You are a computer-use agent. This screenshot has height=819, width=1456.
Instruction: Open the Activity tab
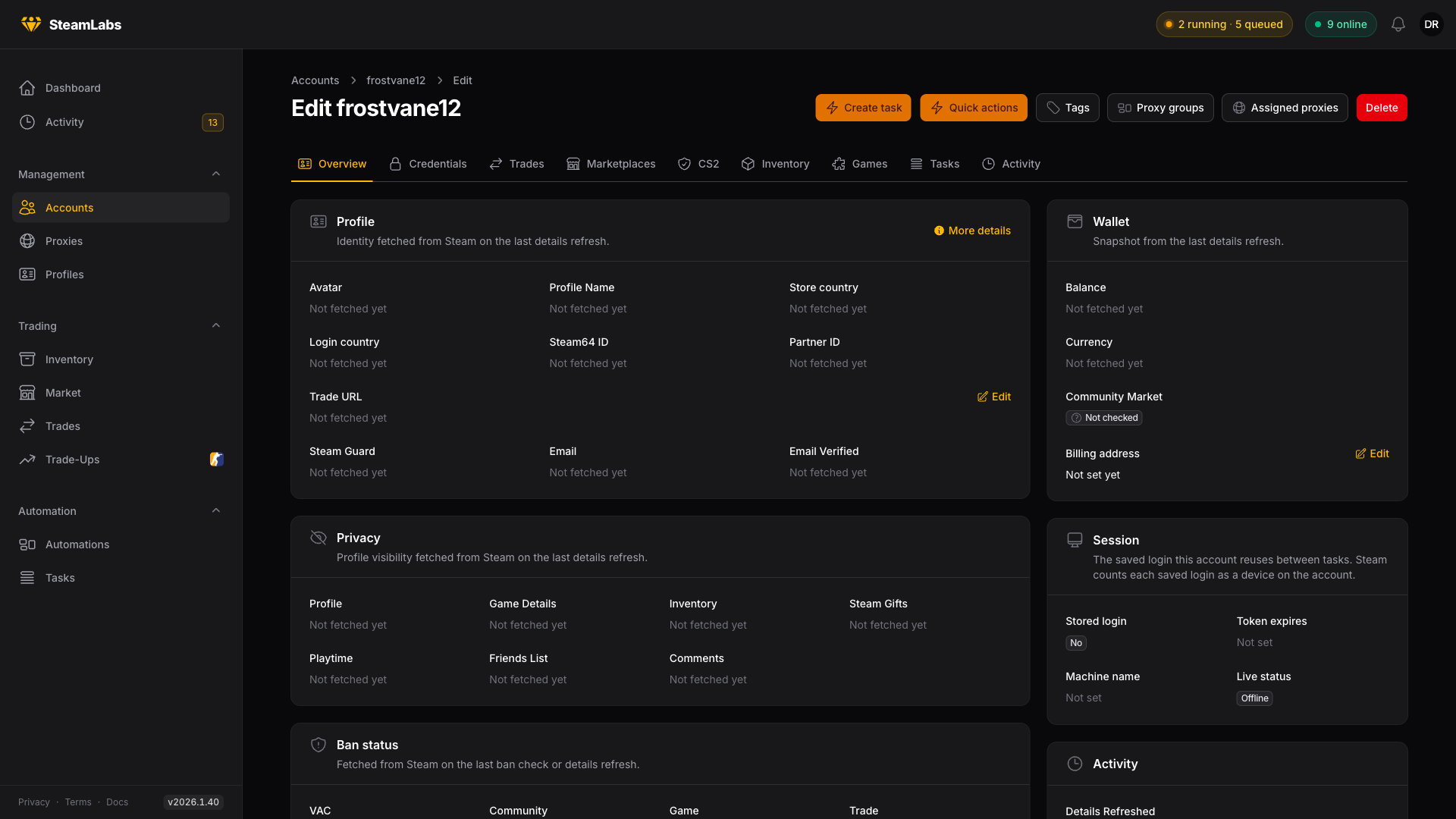1011,164
